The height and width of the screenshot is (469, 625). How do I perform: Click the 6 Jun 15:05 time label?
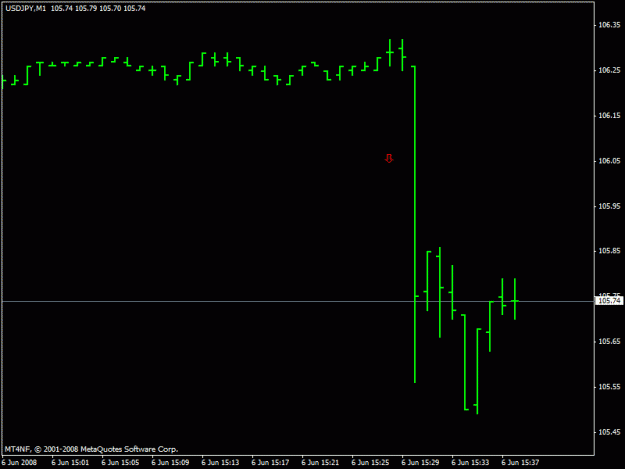click(x=120, y=462)
